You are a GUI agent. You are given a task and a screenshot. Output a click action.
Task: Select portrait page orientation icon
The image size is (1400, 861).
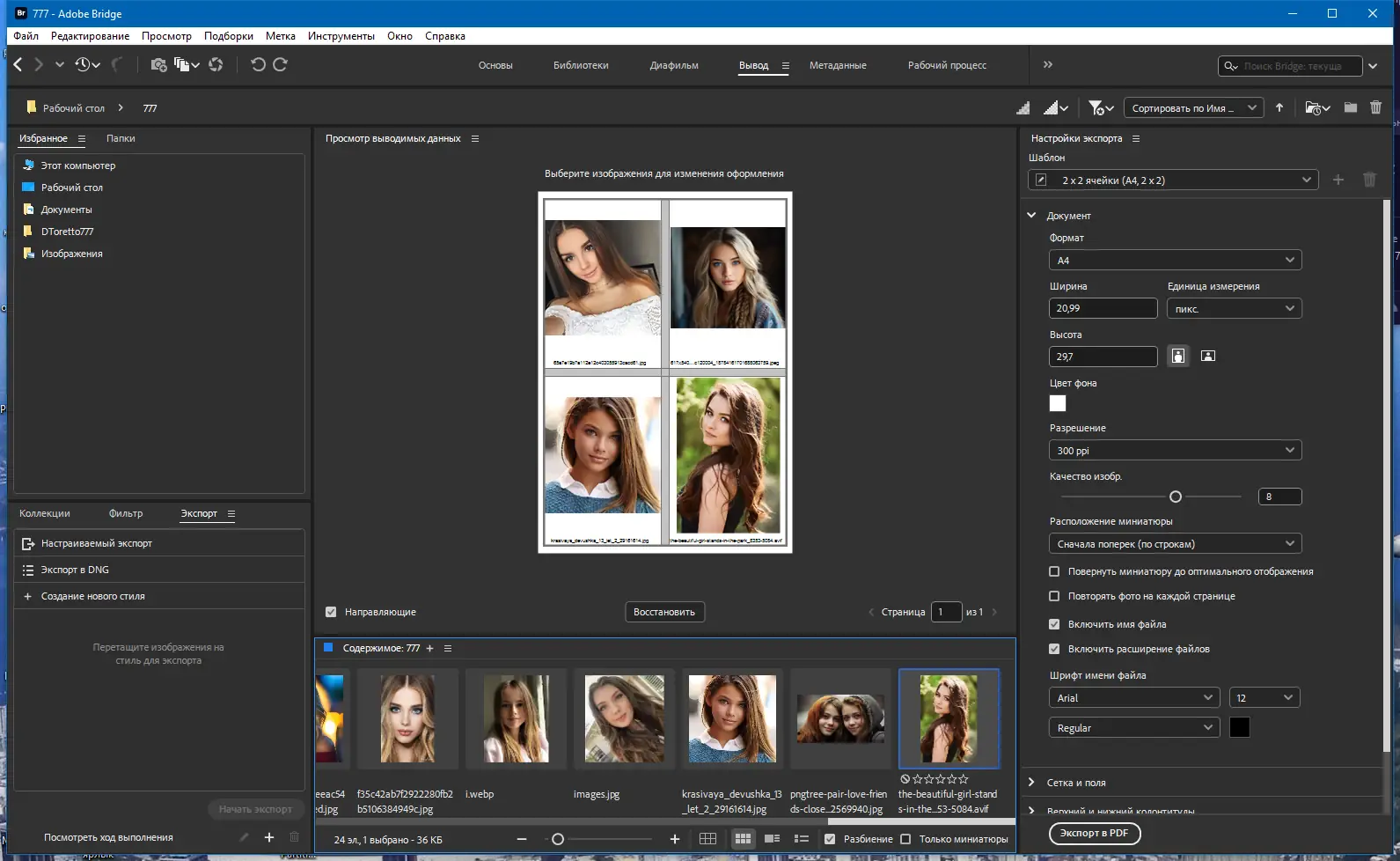click(1177, 356)
